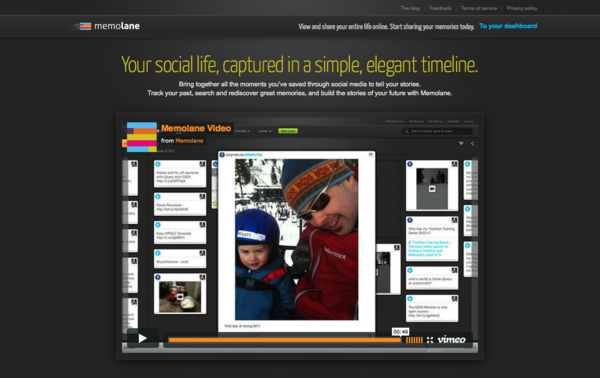The width and height of the screenshot is (600, 378).
Task: Click the 'Memolane Video' title link
Action: (196, 128)
